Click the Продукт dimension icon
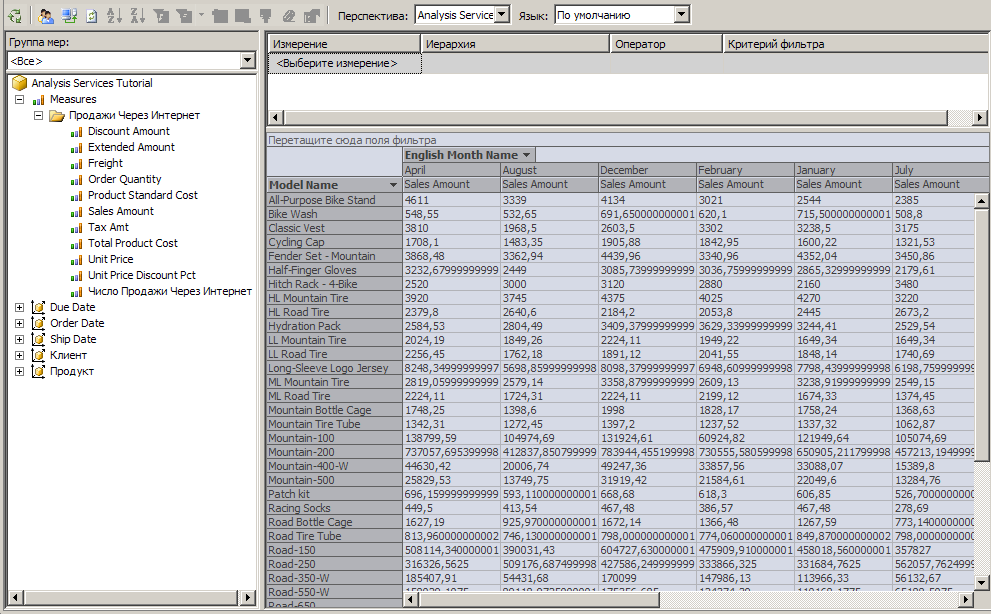Image resolution: width=991 pixels, height=614 pixels. [39, 371]
